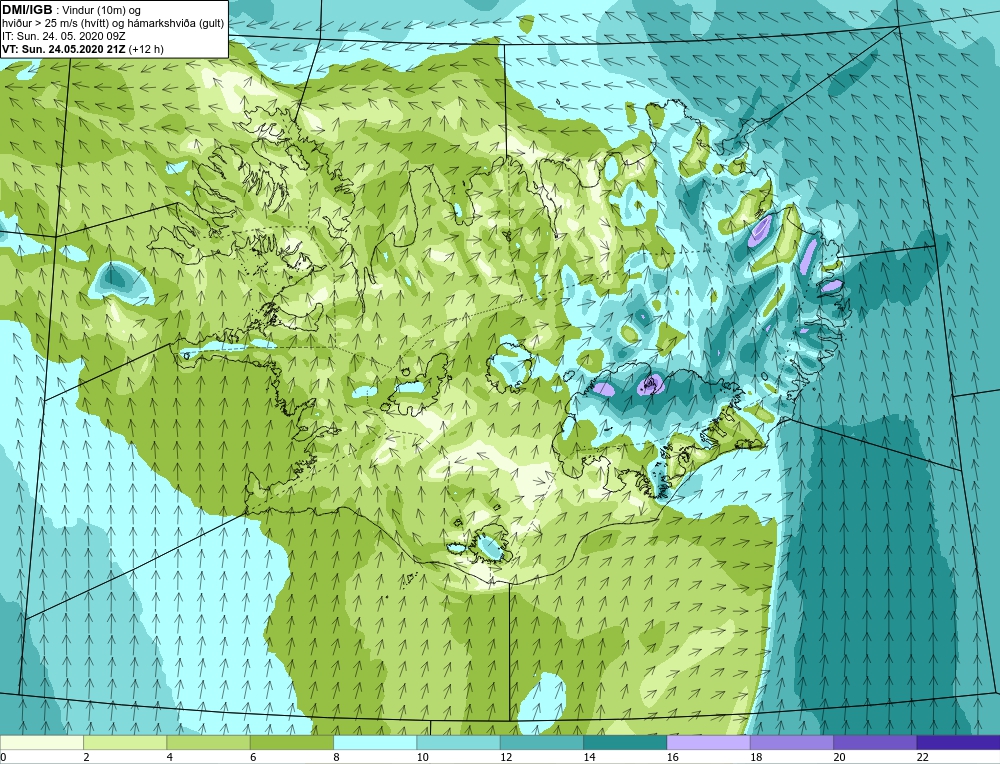Click the scale label '14'

(589, 757)
